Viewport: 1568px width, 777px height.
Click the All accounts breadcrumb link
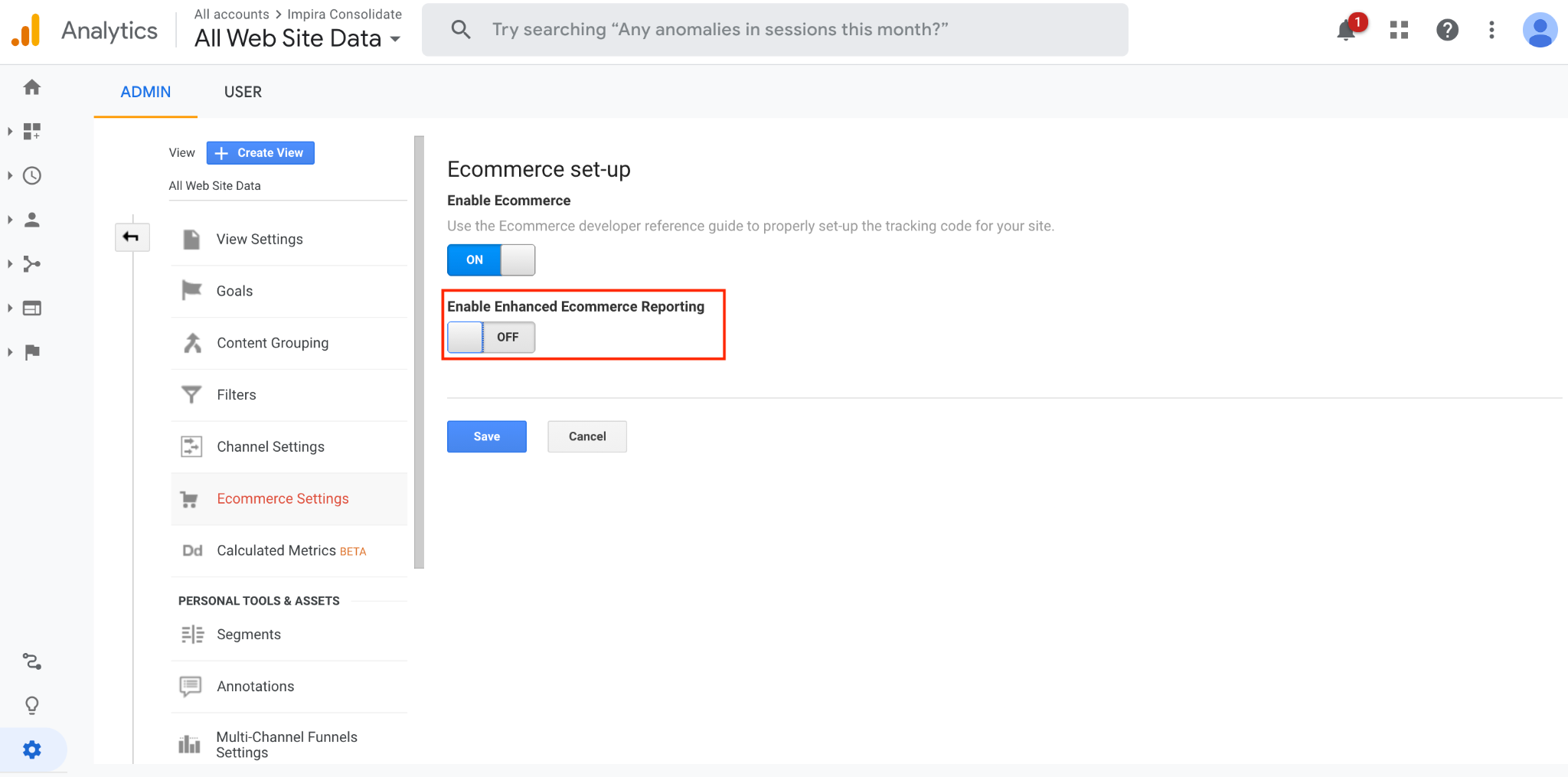pos(231,15)
